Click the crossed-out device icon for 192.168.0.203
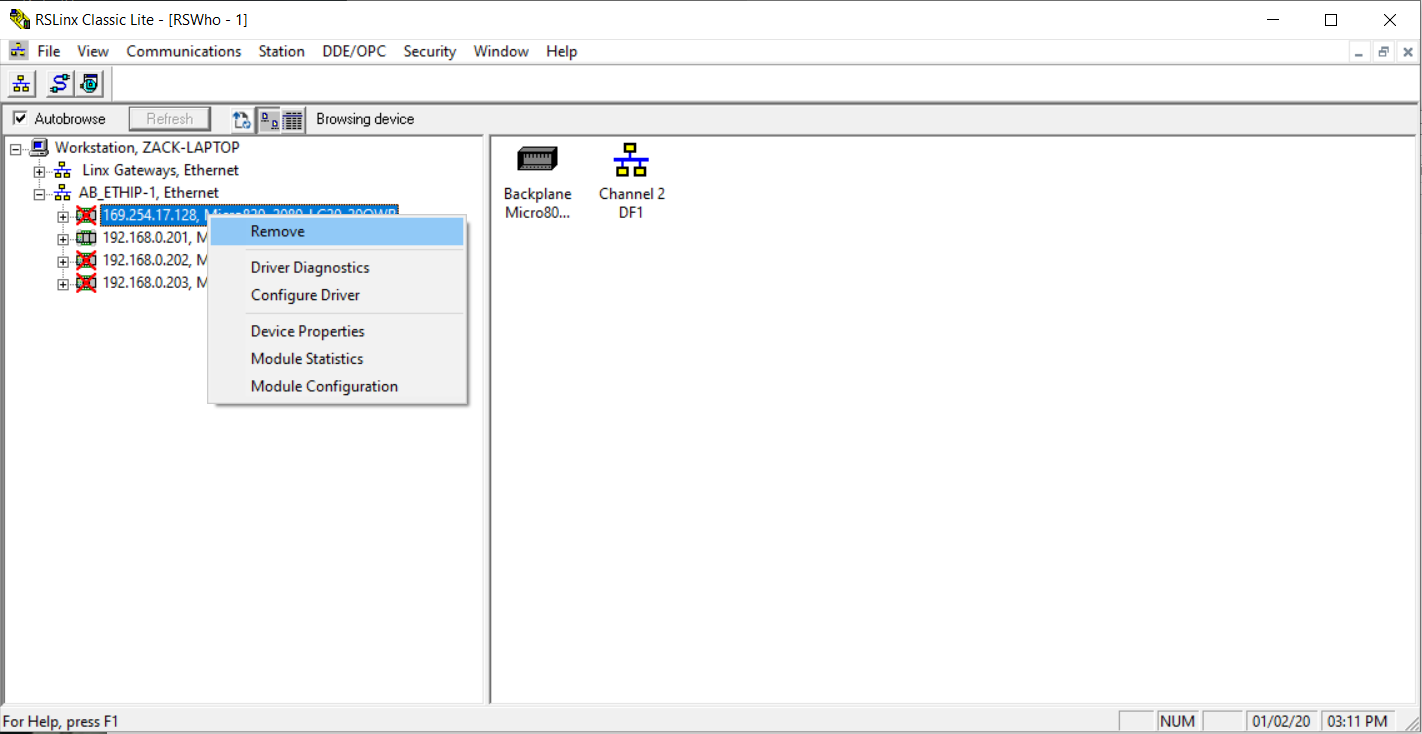Viewport: 1422px width, 734px height. coord(87,283)
